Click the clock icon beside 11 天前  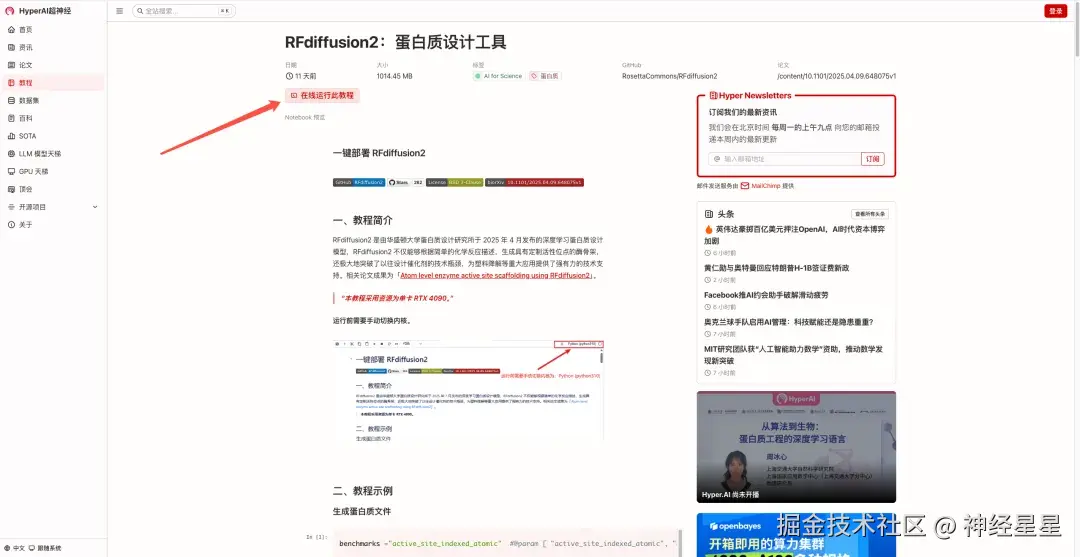pyautogui.click(x=289, y=76)
